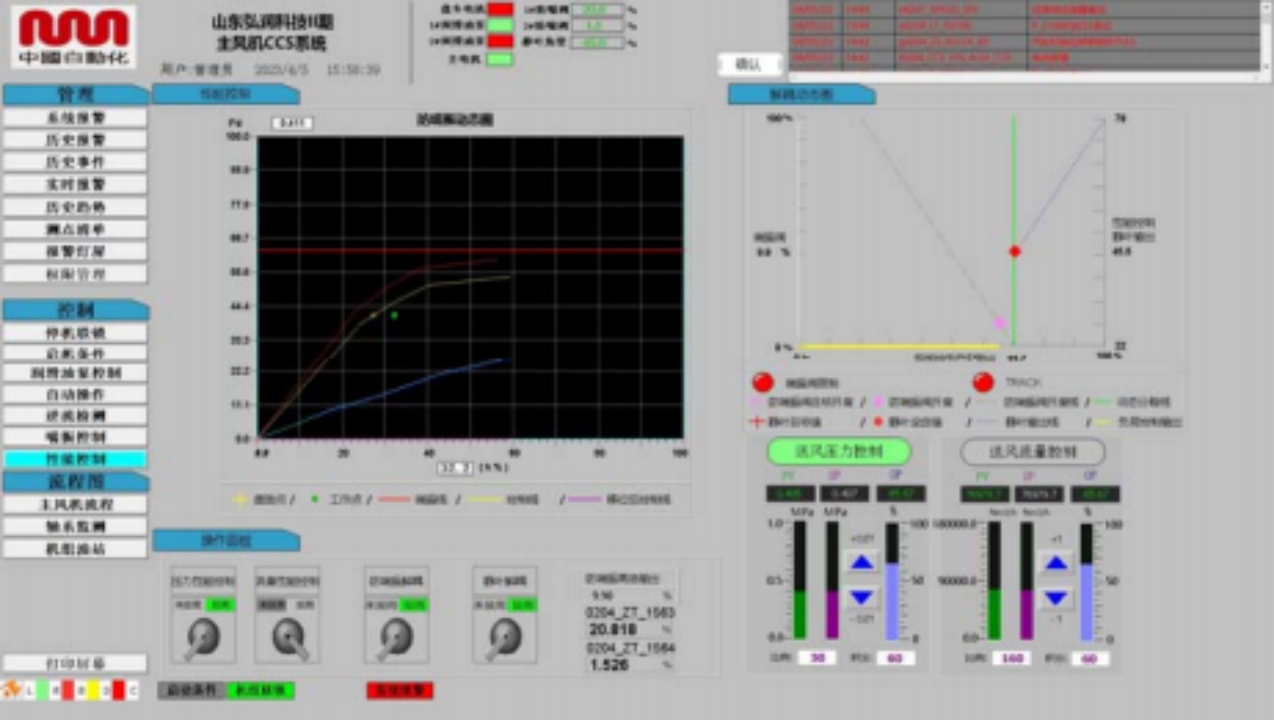
Task: Click the OP output bar in 送风压力控制
Action: coord(892,582)
